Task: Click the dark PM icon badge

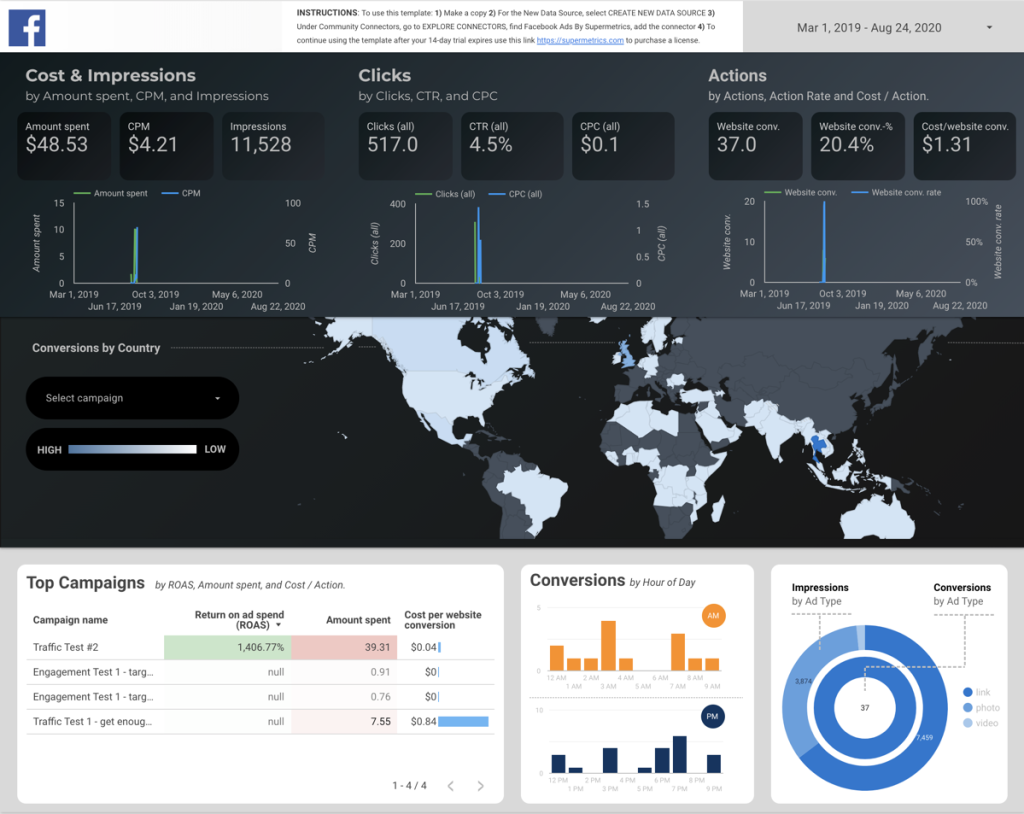Action: coord(712,718)
